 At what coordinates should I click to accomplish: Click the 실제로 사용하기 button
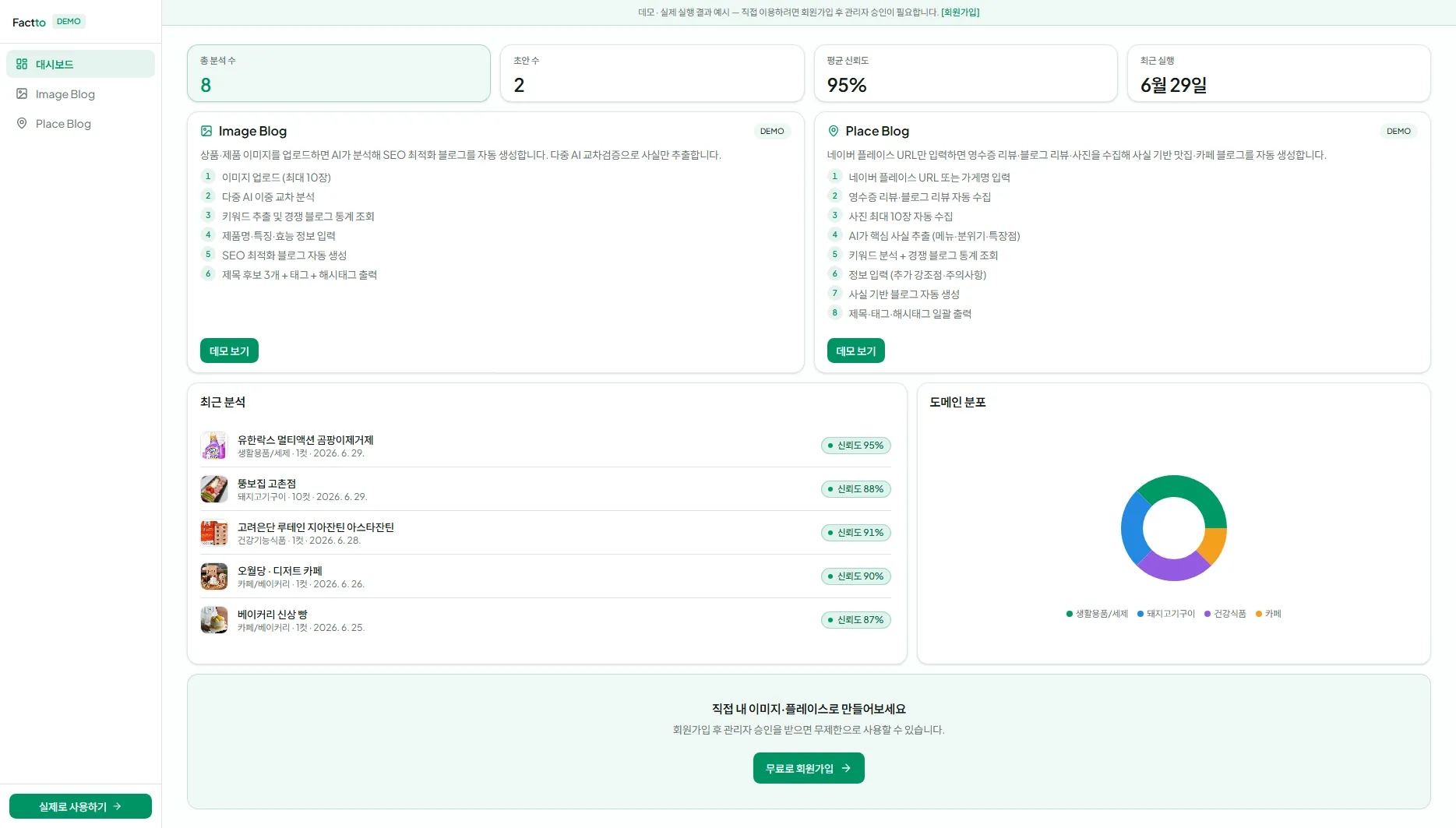click(80, 806)
